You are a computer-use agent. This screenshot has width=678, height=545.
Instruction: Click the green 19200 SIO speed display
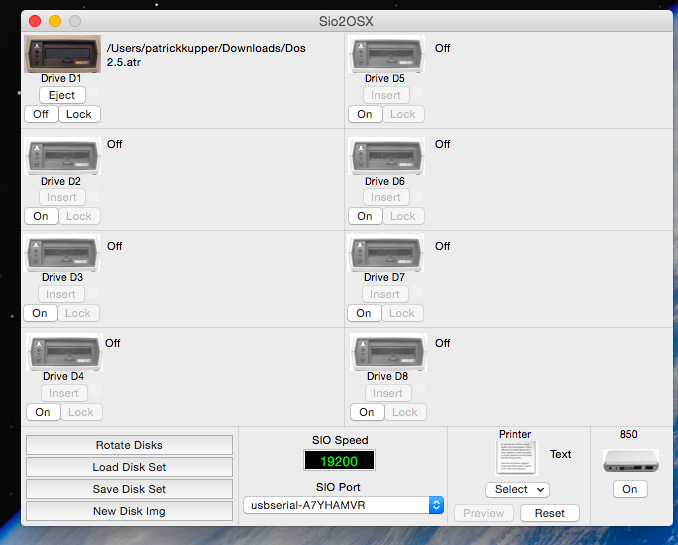coord(339,461)
